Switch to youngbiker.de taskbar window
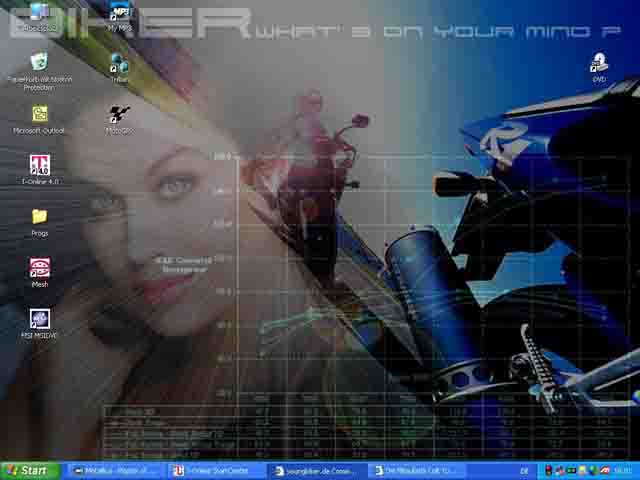The width and height of the screenshot is (640, 480). pos(318,471)
